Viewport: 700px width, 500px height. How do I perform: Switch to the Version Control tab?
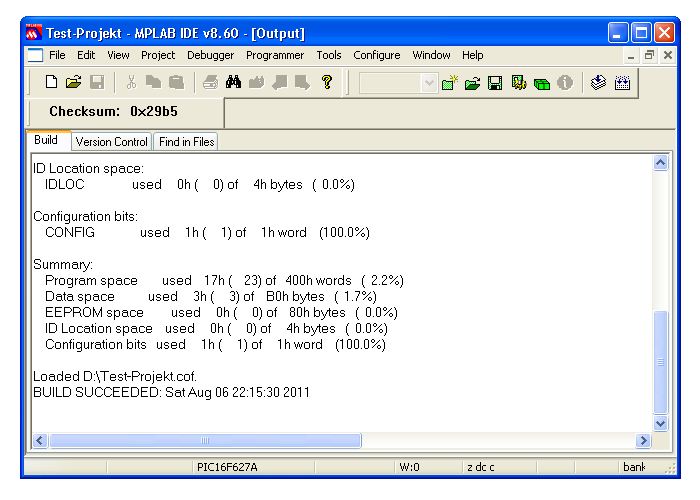point(112,142)
